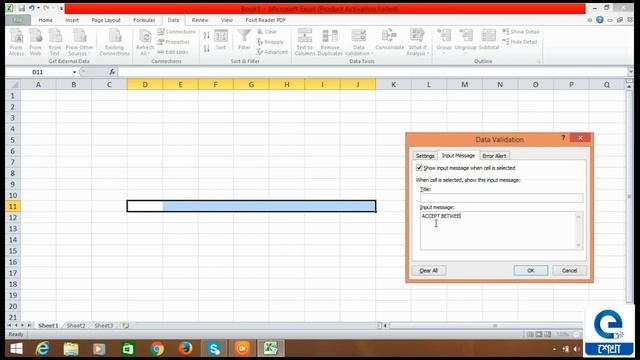Open What-If Analysis dropdown
This screenshot has height=360, width=640.
[417, 42]
